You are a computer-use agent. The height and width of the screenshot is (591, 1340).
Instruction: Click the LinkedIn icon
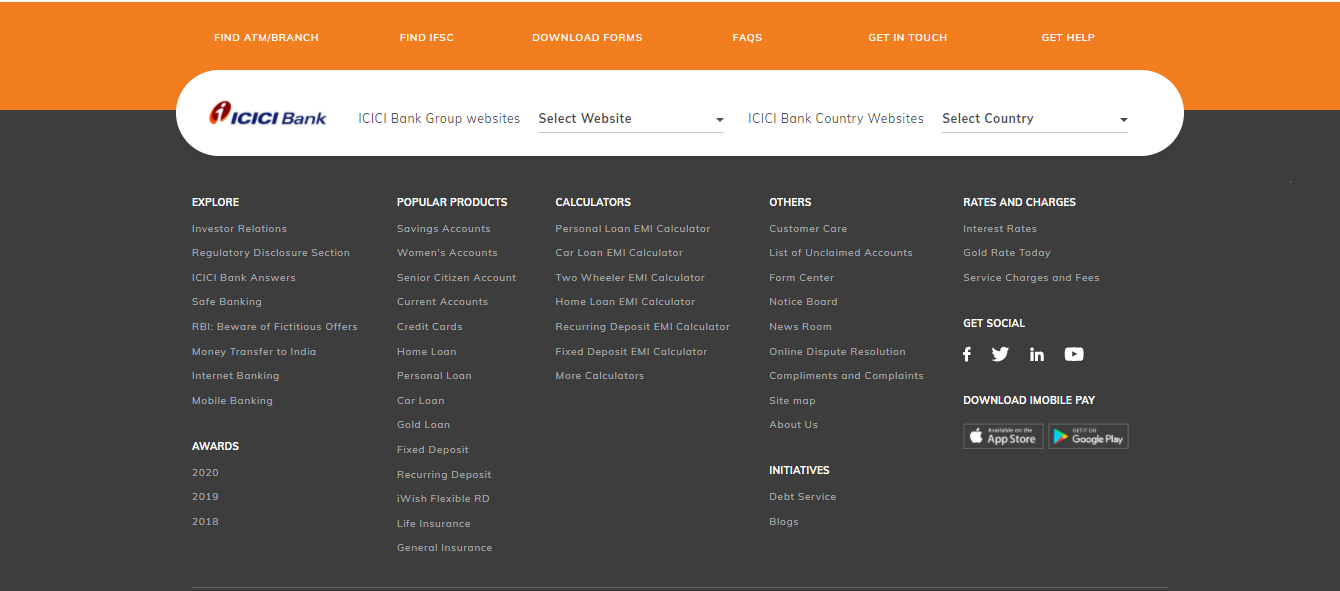1037,354
